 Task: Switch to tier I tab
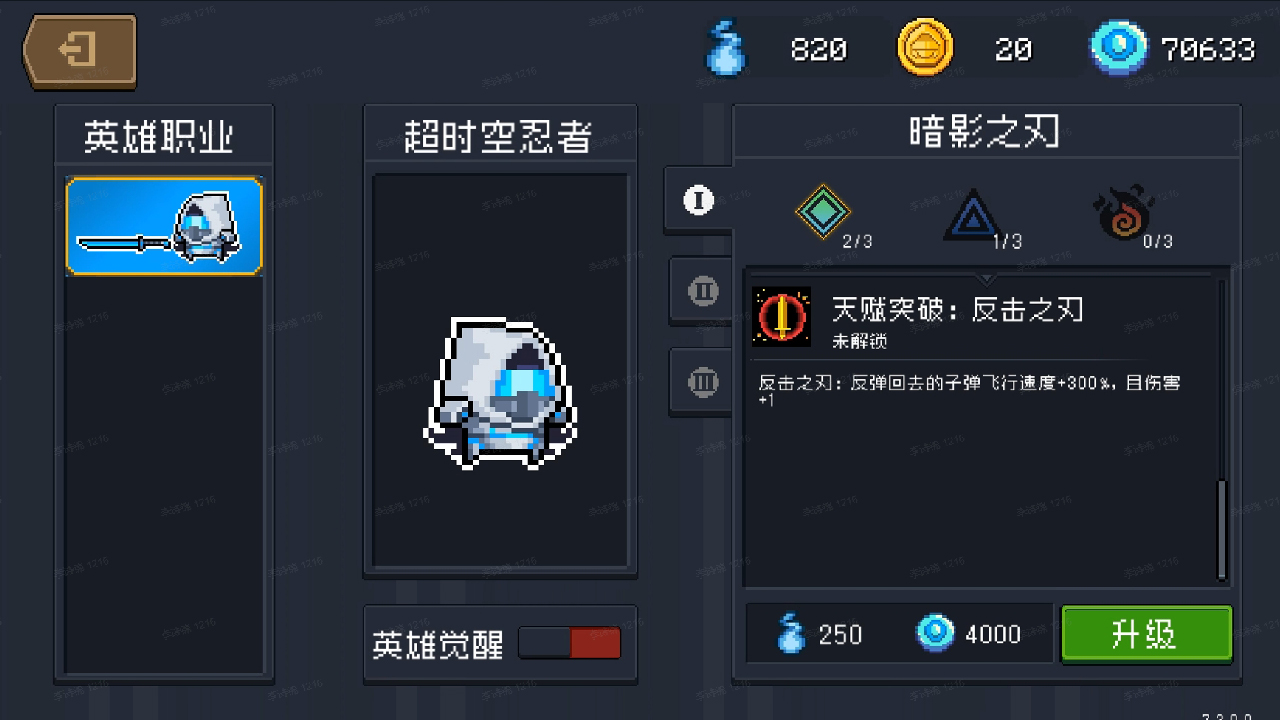(698, 200)
